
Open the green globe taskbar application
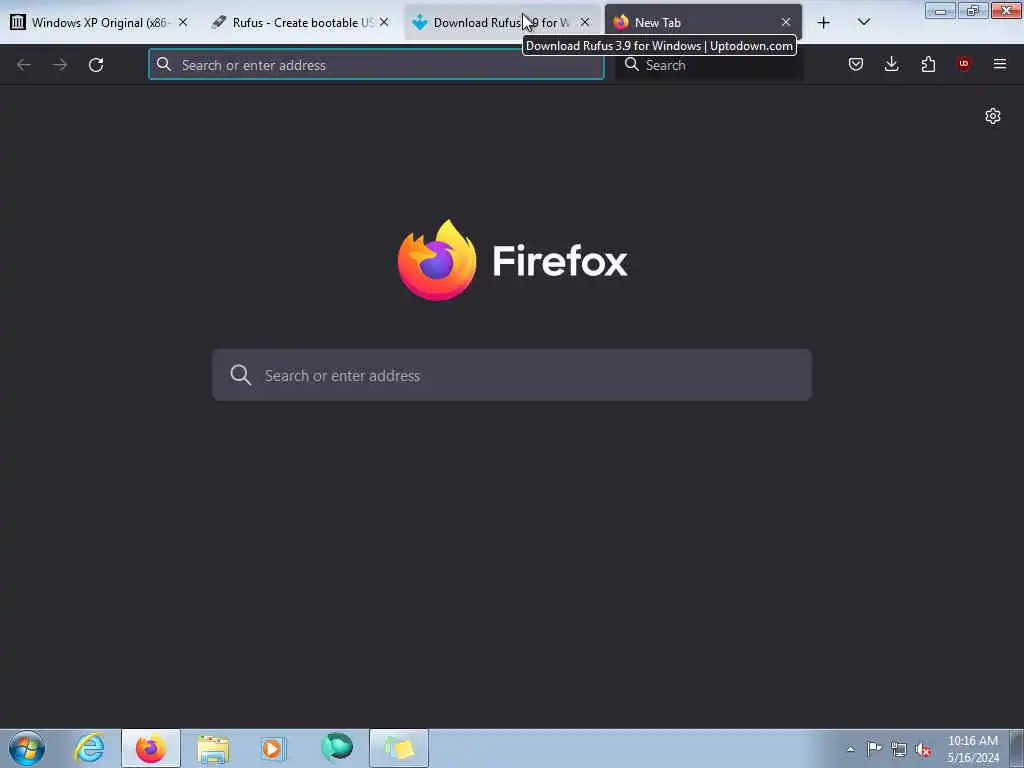click(337, 748)
